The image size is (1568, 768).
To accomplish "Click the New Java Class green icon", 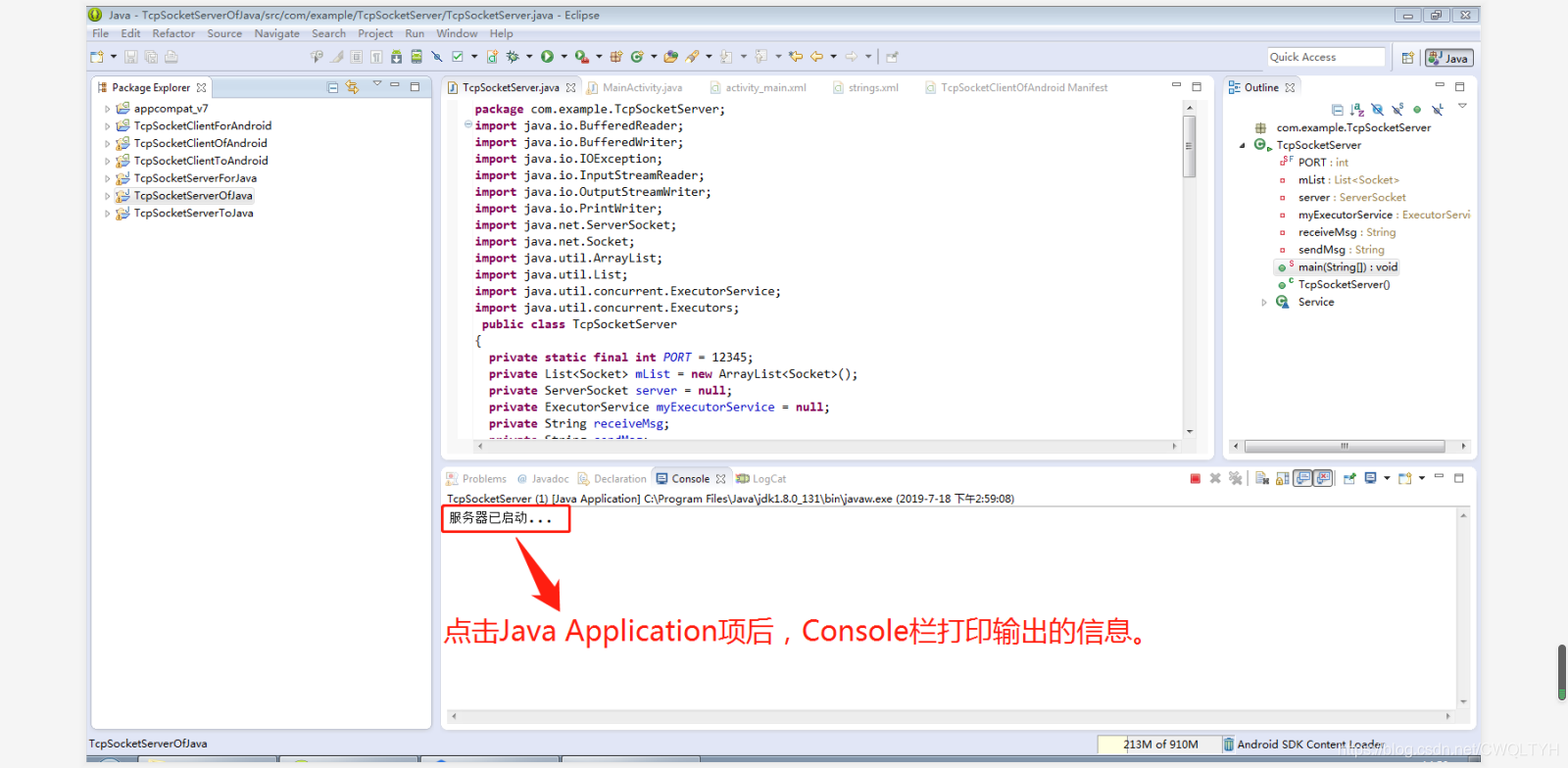I will [637, 57].
